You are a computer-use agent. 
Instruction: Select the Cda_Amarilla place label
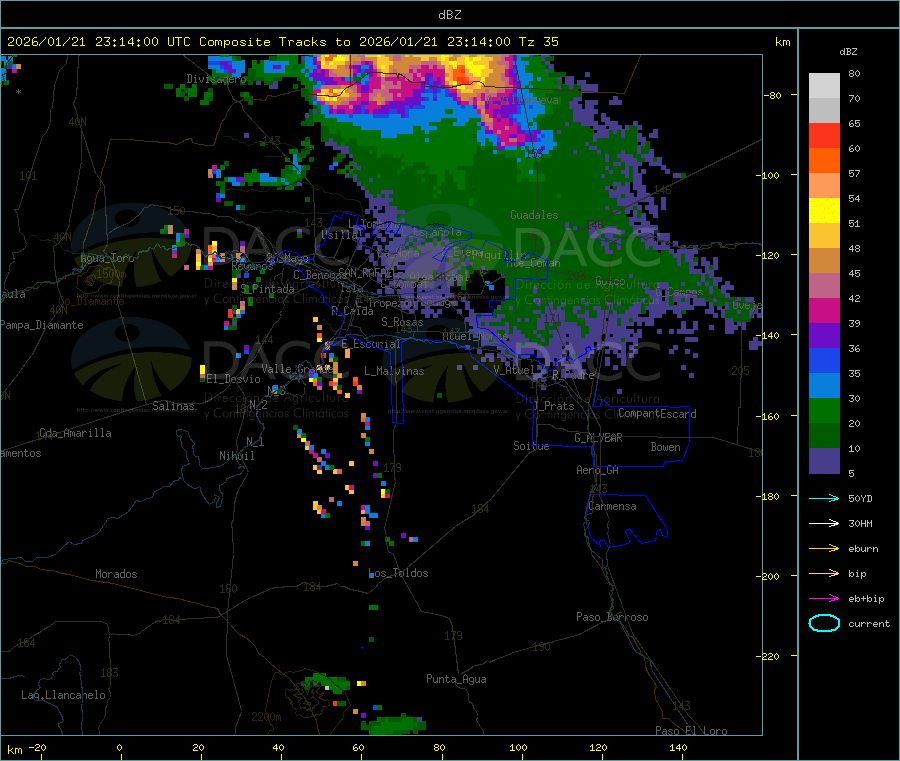tap(75, 433)
